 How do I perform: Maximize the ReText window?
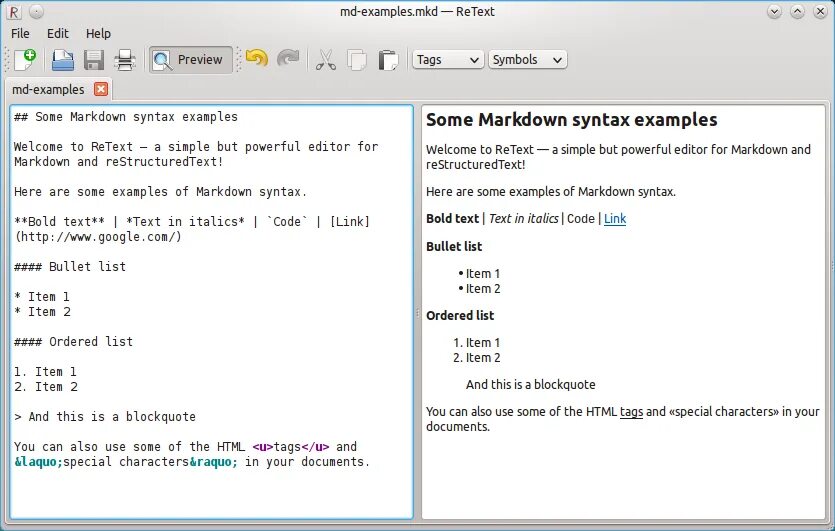797,12
